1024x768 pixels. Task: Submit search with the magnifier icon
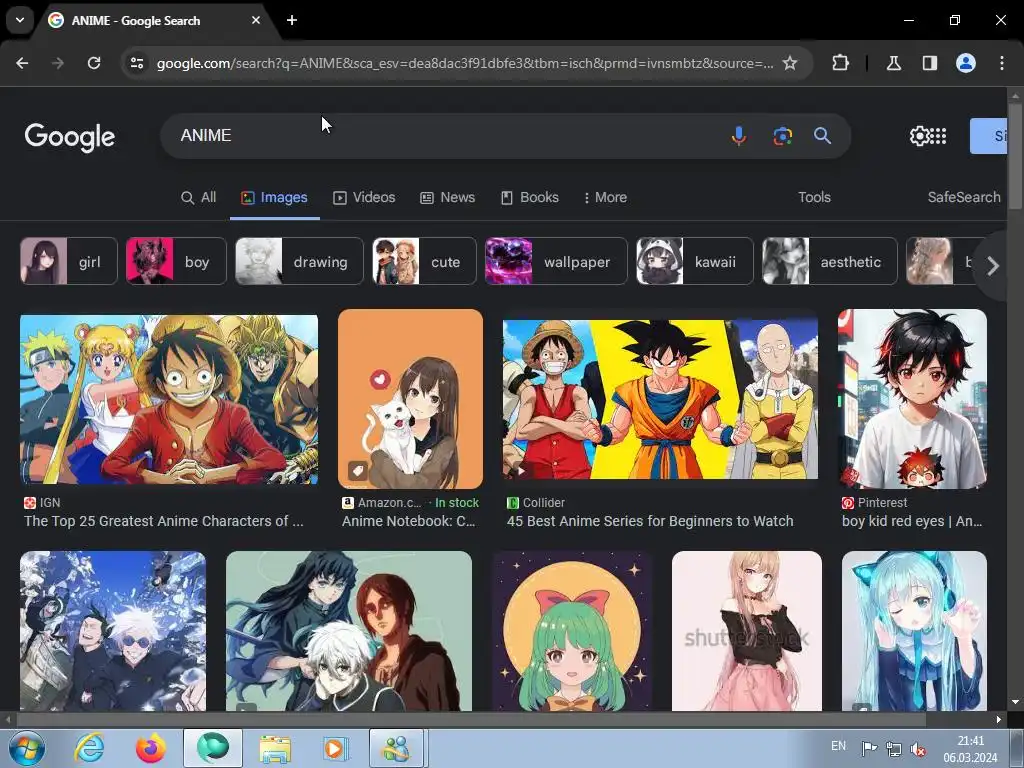pyautogui.click(x=822, y=136)
